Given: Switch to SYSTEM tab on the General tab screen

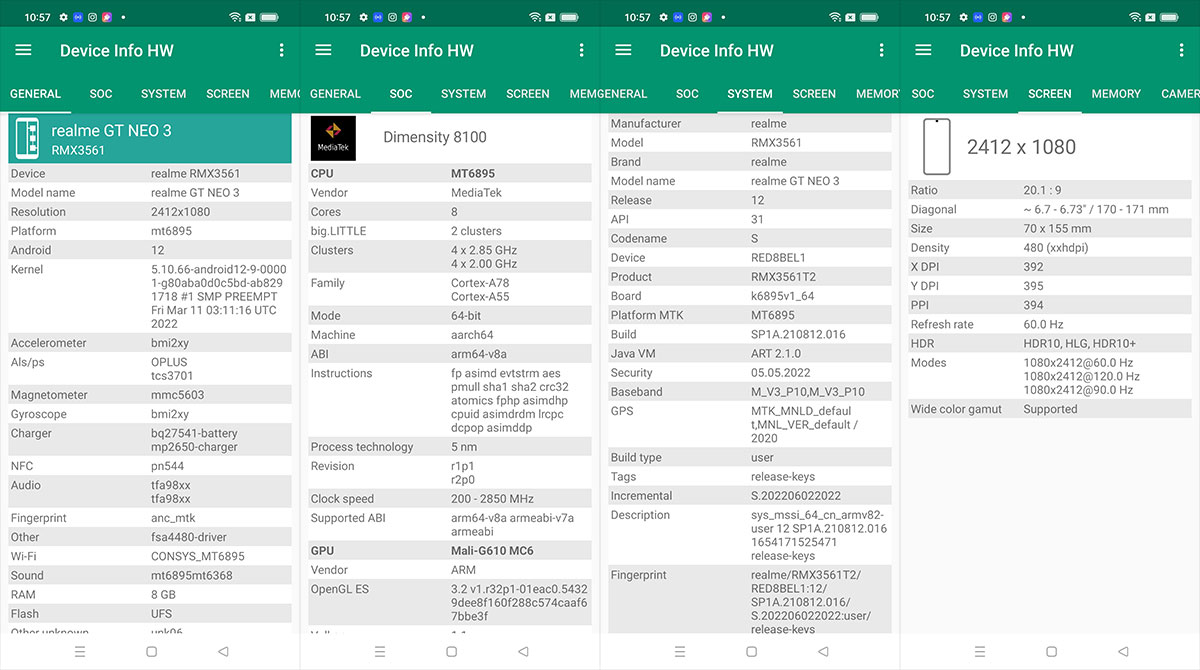Looking at the screenshot, I should click(163, 94).
